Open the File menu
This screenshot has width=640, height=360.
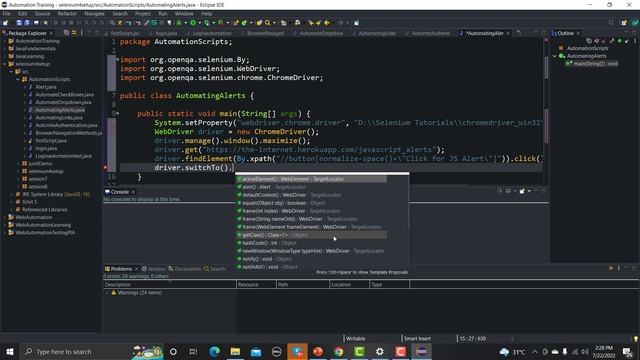pos(7,13)
